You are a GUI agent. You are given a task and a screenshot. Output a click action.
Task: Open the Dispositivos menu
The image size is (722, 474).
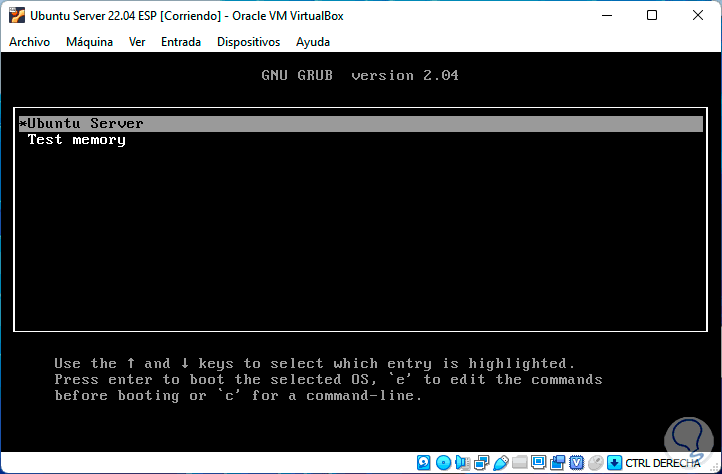pyautogui.click(x=248, y=42)
